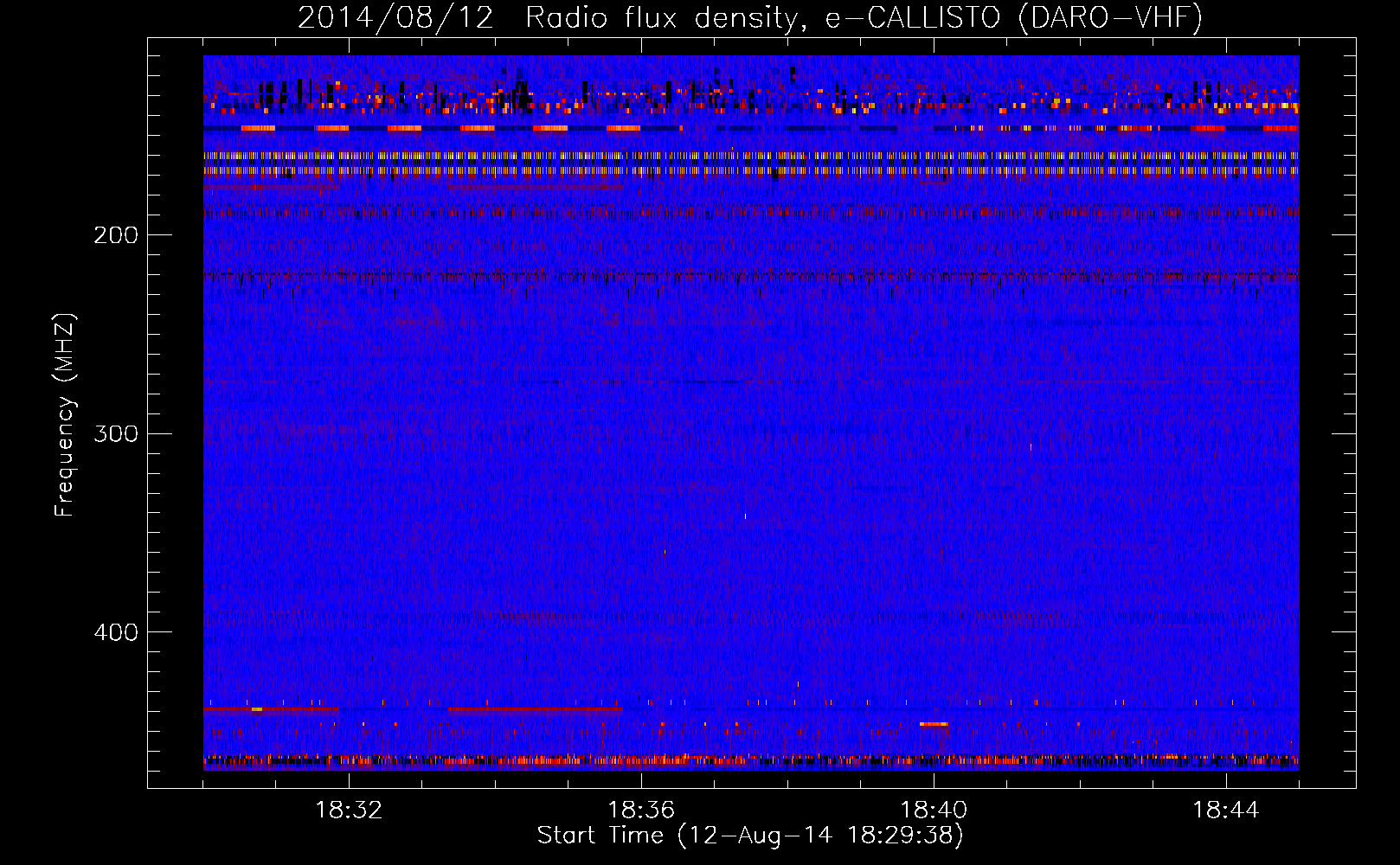Screen dimensions: 1400x865
Task: Click the 18:36 time tick label
Action: click(x=641, y=811)
